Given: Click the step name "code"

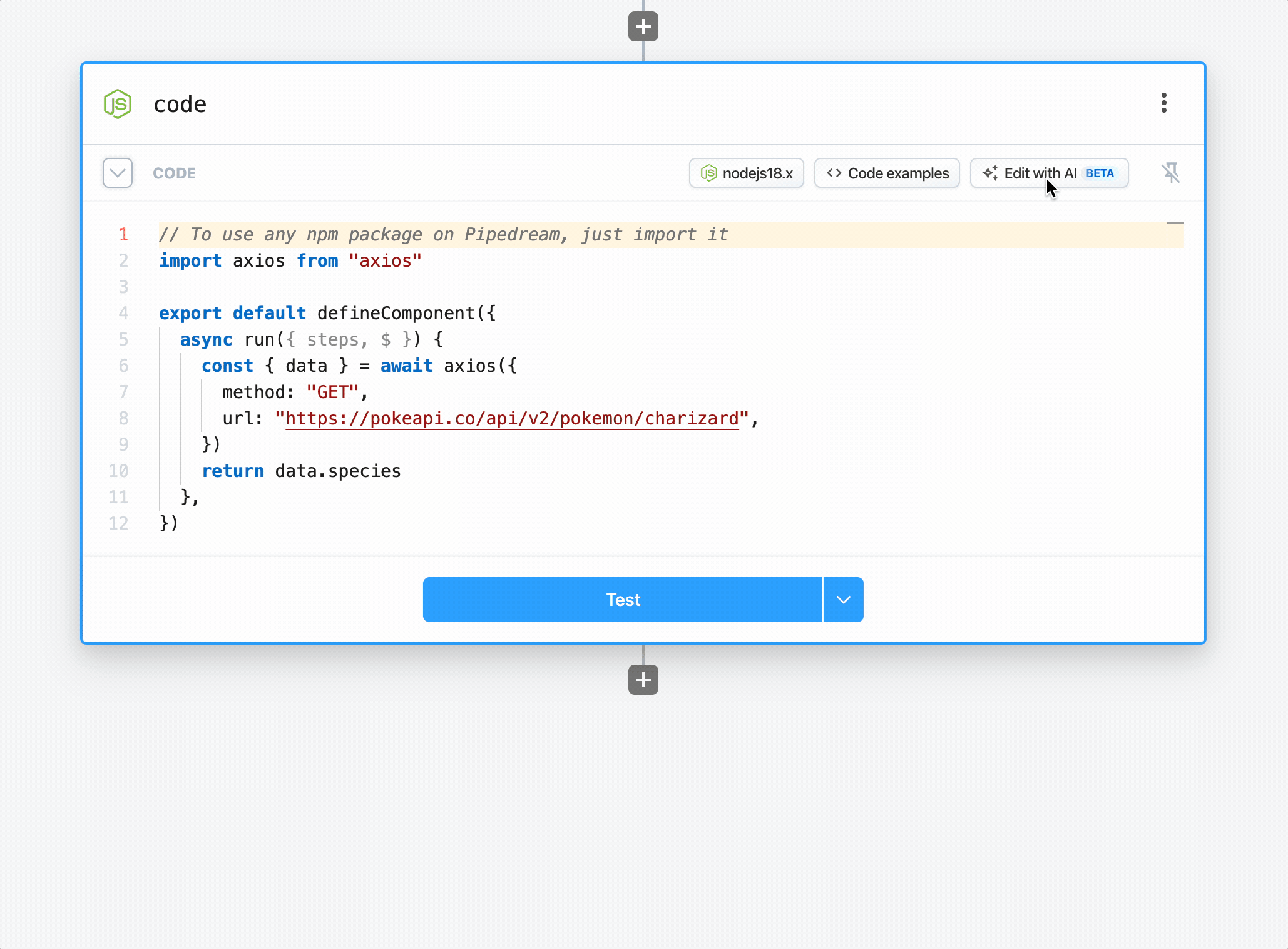Looking at the screenshot, I should pyautogui.click(x=180, y=105).
